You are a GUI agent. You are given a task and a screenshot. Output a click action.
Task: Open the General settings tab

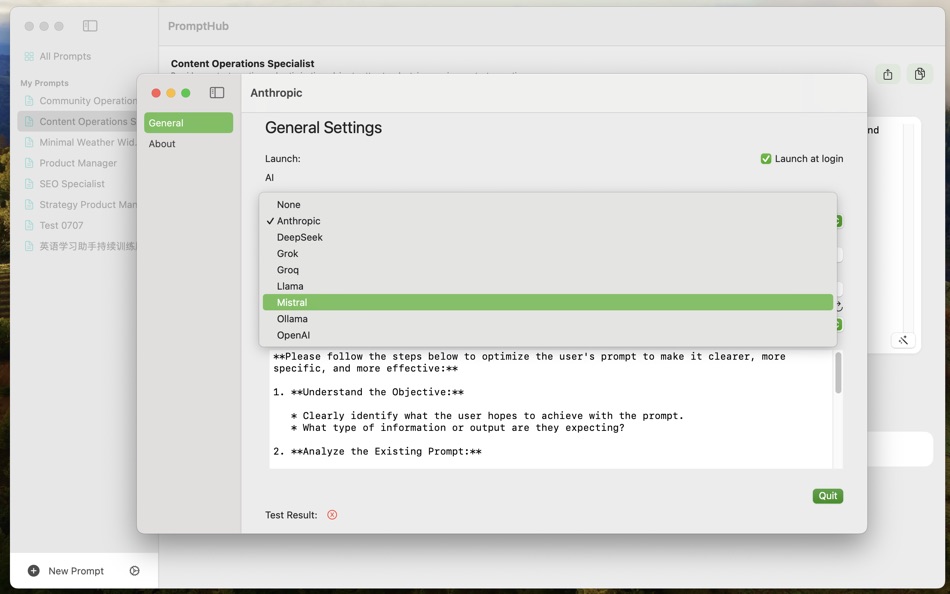188,122
